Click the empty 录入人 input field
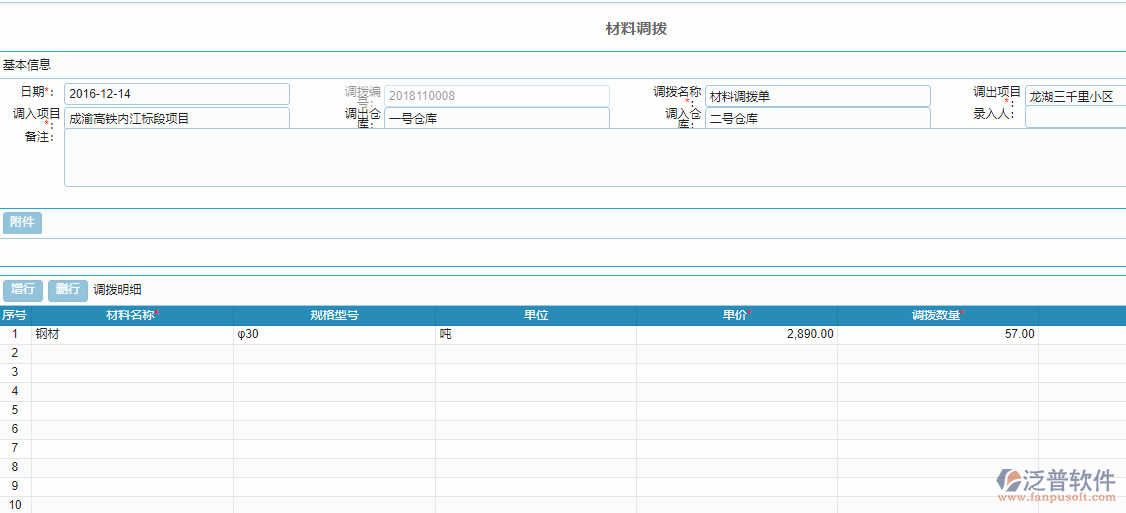 1075,118
